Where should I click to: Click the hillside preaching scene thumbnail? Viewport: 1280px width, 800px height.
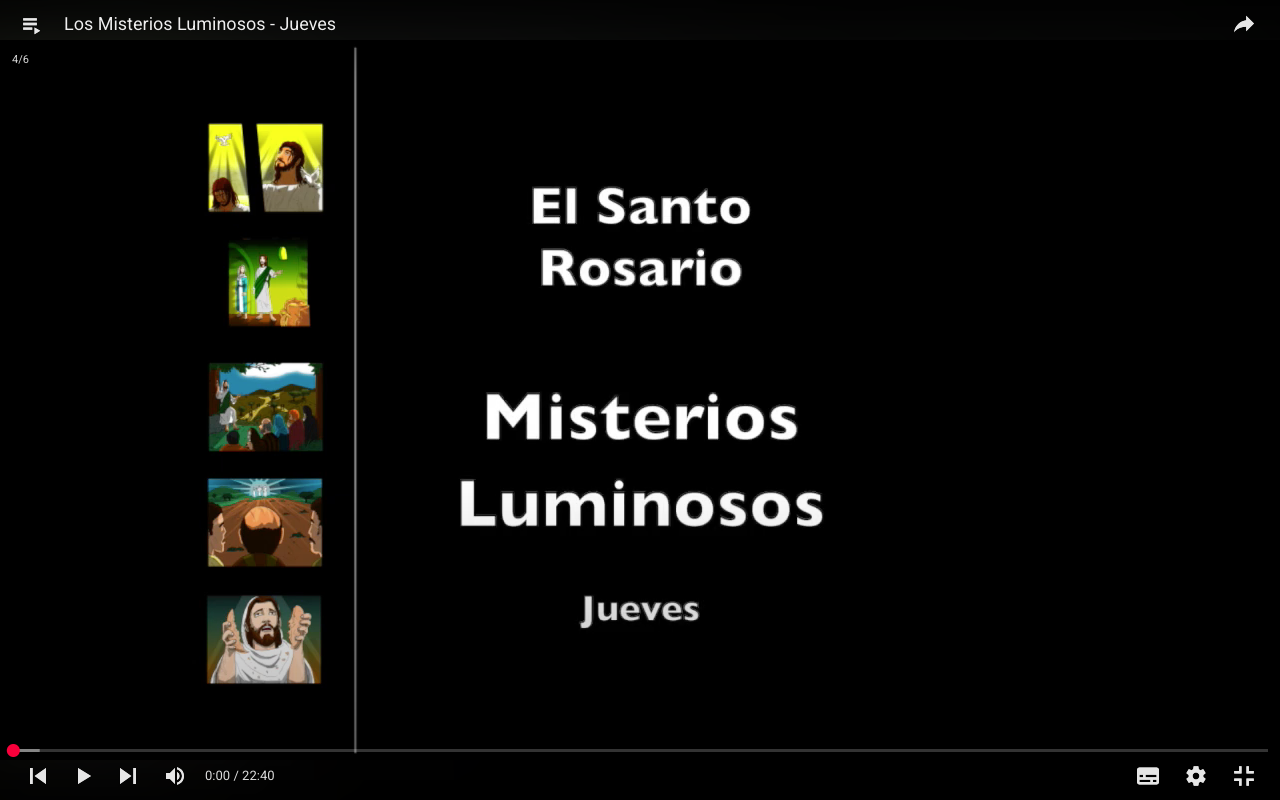265,407
